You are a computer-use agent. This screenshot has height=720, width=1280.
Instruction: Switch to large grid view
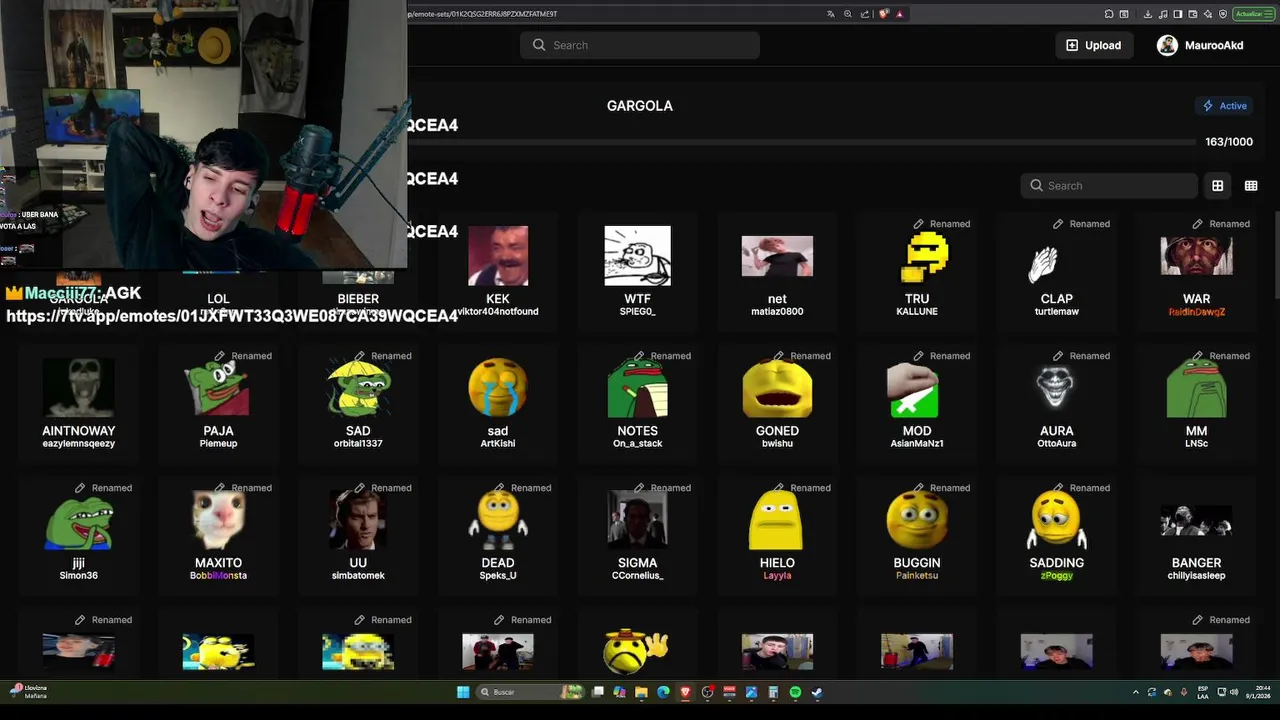pos(1217,185)
